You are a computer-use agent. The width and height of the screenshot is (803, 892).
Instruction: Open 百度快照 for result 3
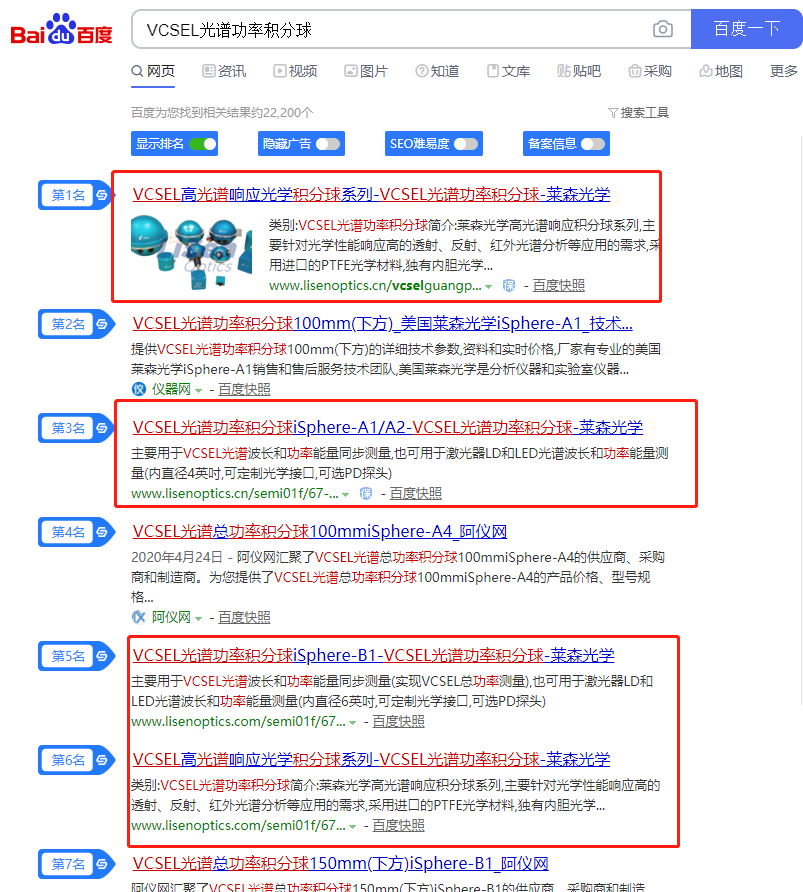click(x=416, y=494)
